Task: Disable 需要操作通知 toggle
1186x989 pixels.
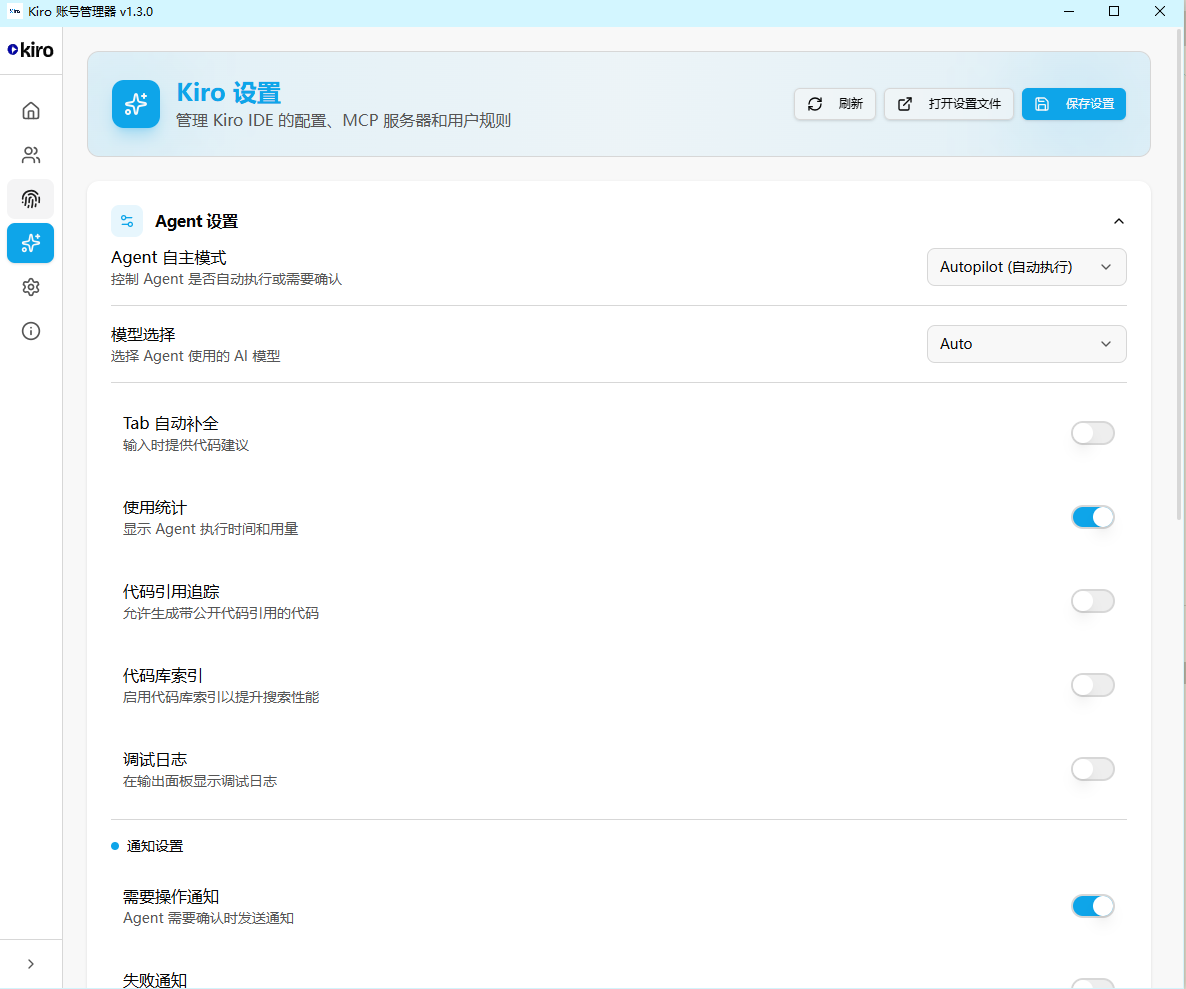Action: (1092, 906)
